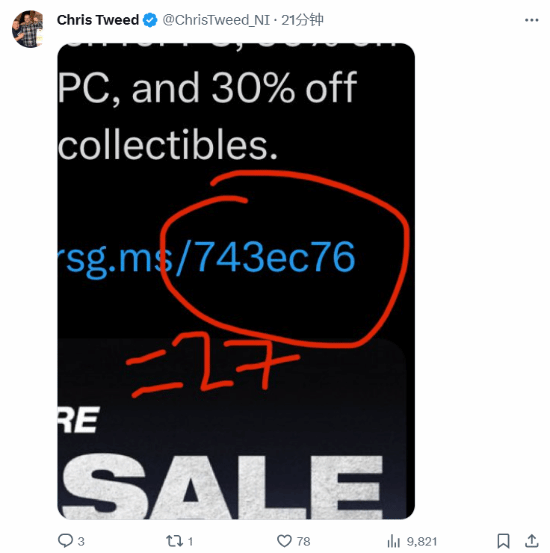The height and width of the screenshot is (553, 550).
Task: Click the rsg.ms/743ec76 link in image
Action: point(206,258)
